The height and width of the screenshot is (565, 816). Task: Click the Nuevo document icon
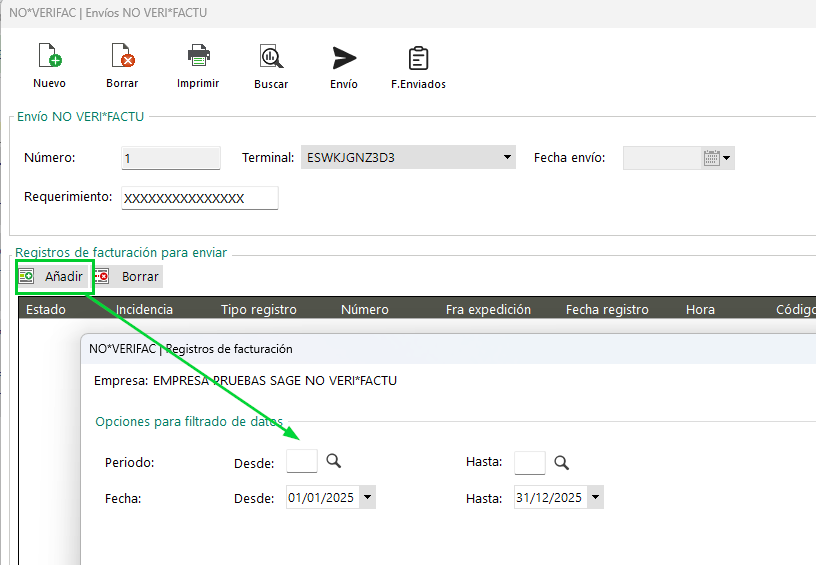[x=50, y=55]
